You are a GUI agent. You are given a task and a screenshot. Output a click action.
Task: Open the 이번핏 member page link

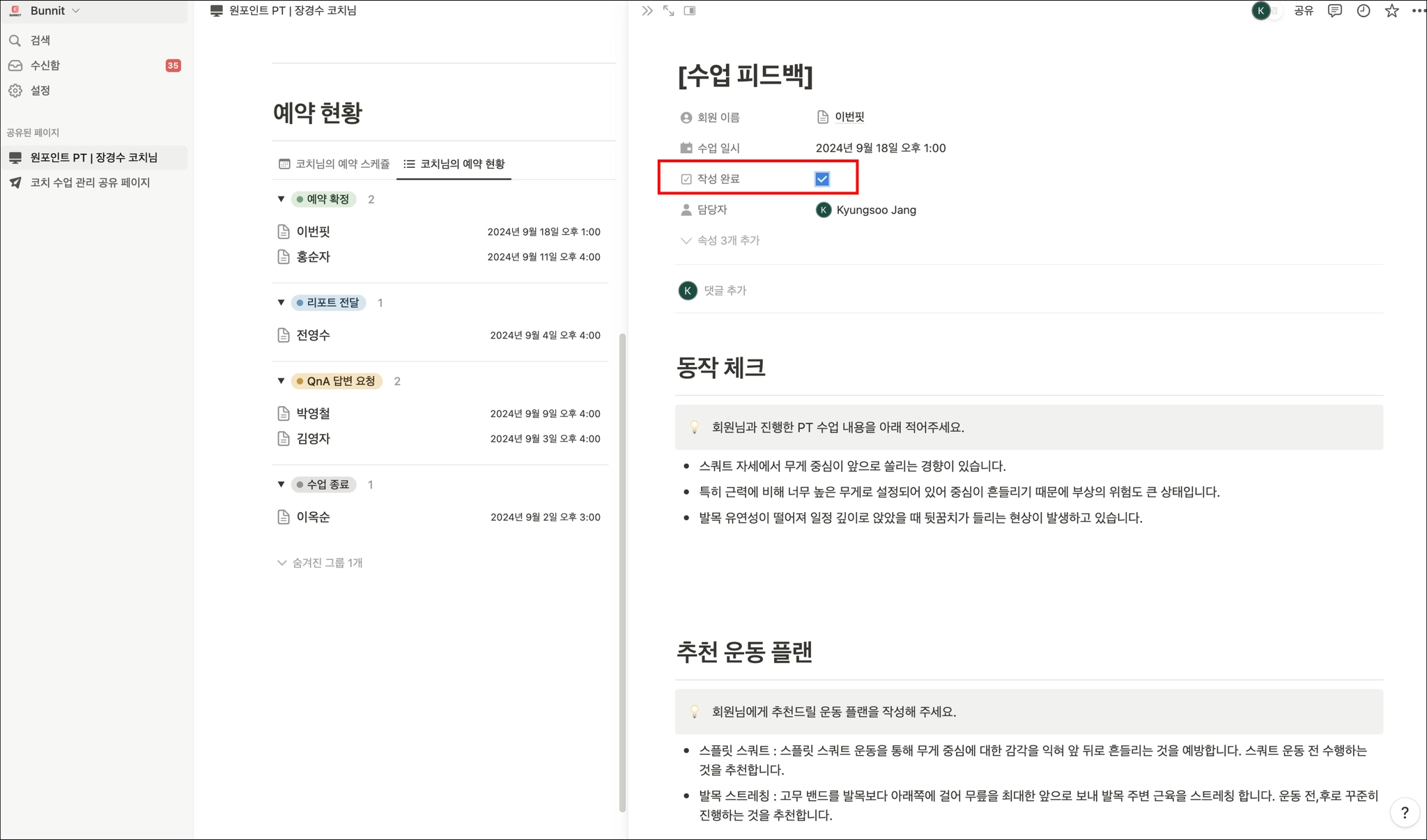pos(849,117)
